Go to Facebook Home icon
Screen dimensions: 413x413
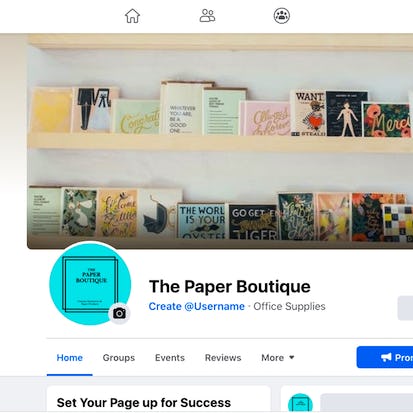tap(132, 16)
